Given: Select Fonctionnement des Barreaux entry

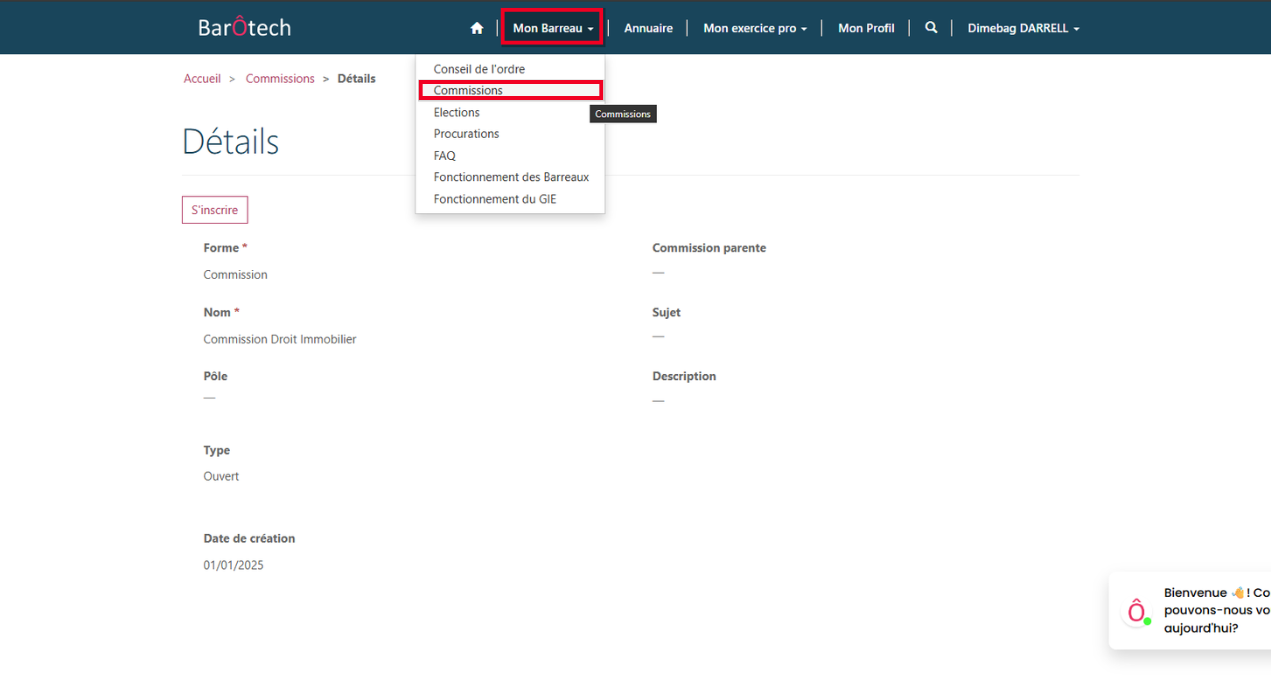Looking at the screenshot, I should click(x=511, y=177).
